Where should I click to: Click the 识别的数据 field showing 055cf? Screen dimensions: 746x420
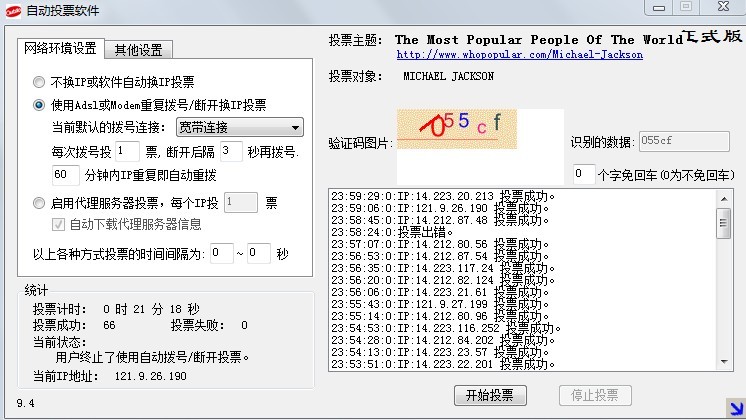[683, 142]
